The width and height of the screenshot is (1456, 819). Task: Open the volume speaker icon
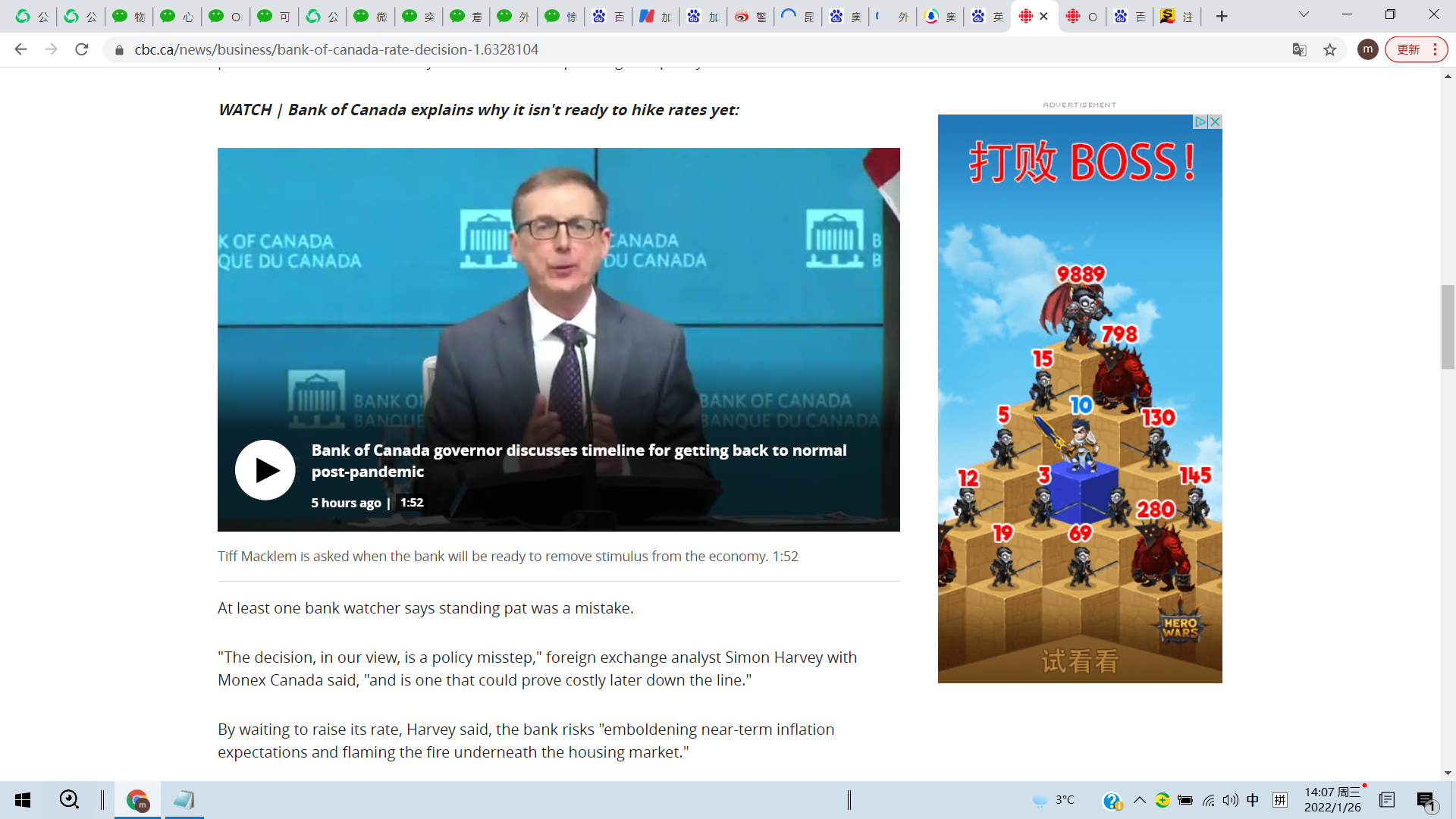tap(1230, 800)
